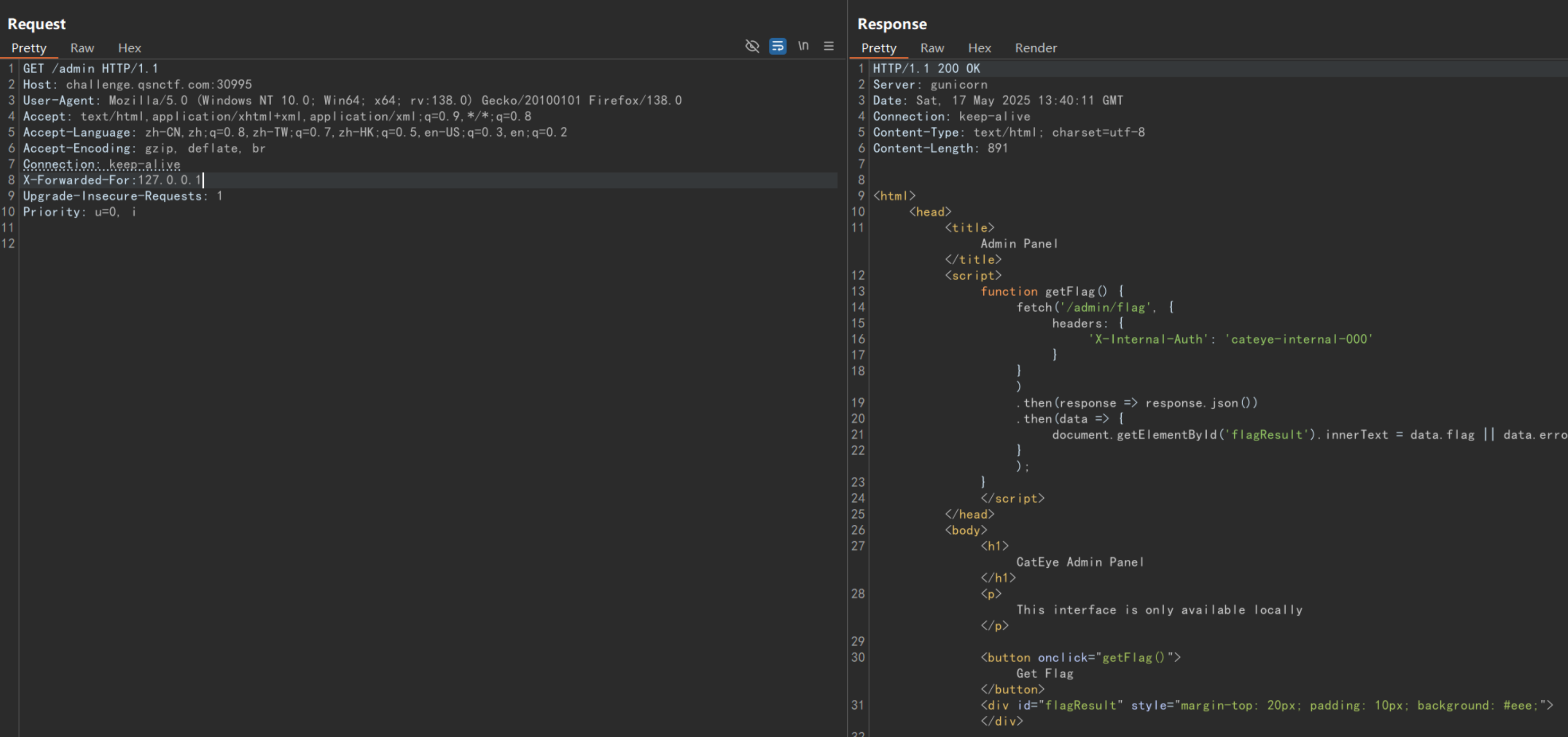Screen dimensions: 1568x737
Task: Click the 'CatEye Admin Panel' heading text
Action: click(x=1080, y=562)
